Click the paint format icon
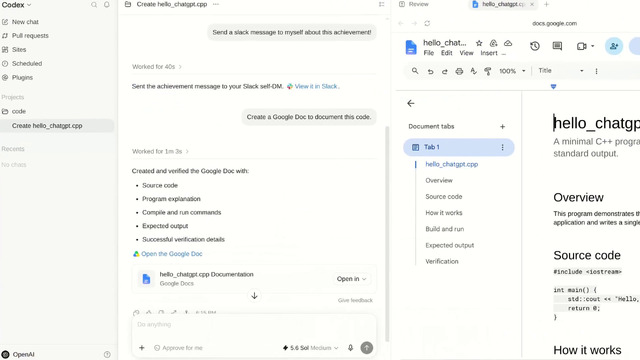The width and height of the screenshot is (640, 360). tap(487, 71)
